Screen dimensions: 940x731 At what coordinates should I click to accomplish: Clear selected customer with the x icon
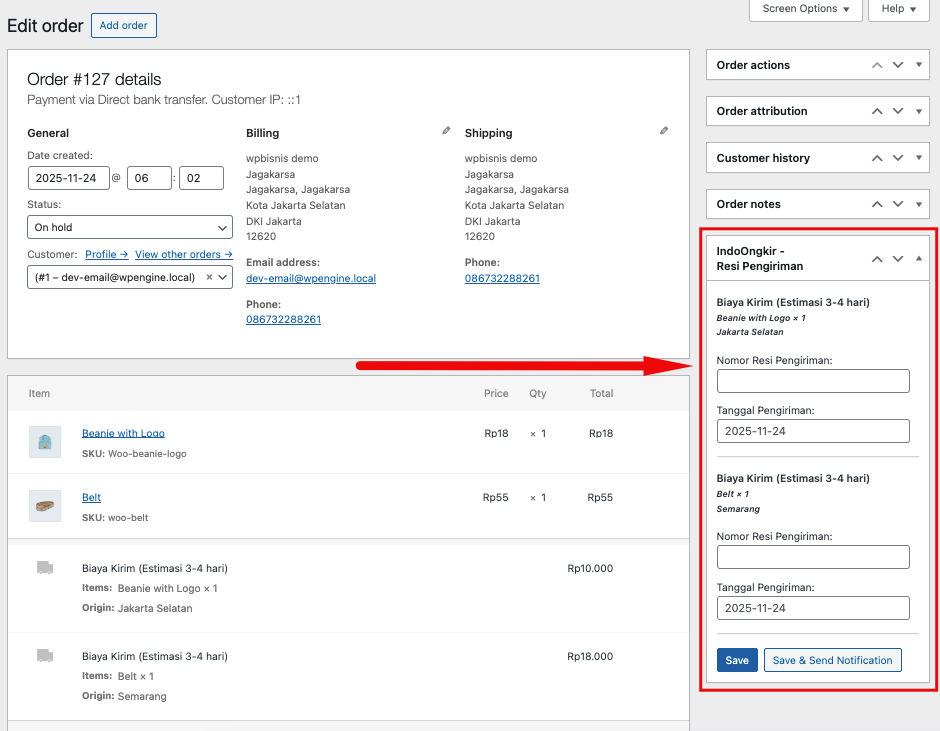coord(209,277)
